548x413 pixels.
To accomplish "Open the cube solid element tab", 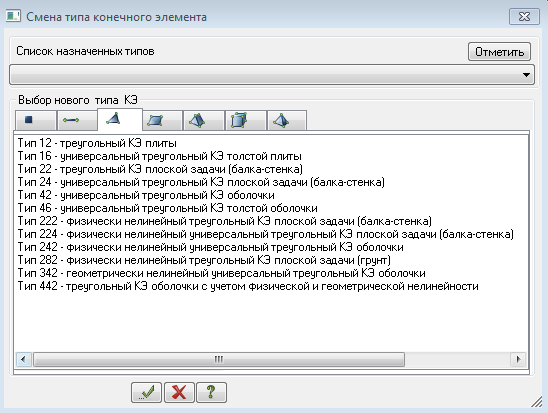I will (x=246, y=120).
